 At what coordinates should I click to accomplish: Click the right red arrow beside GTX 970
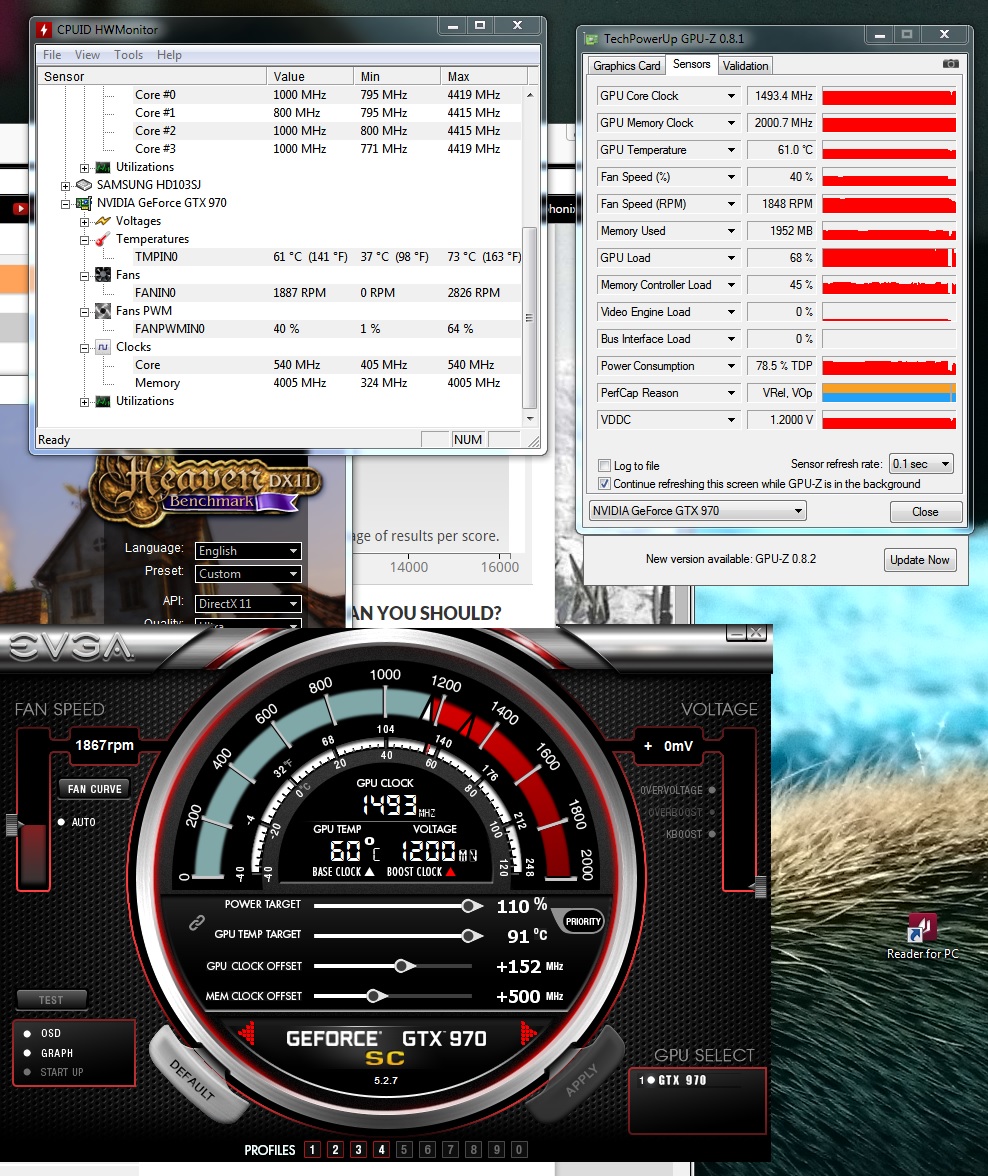click(528, 1034)
